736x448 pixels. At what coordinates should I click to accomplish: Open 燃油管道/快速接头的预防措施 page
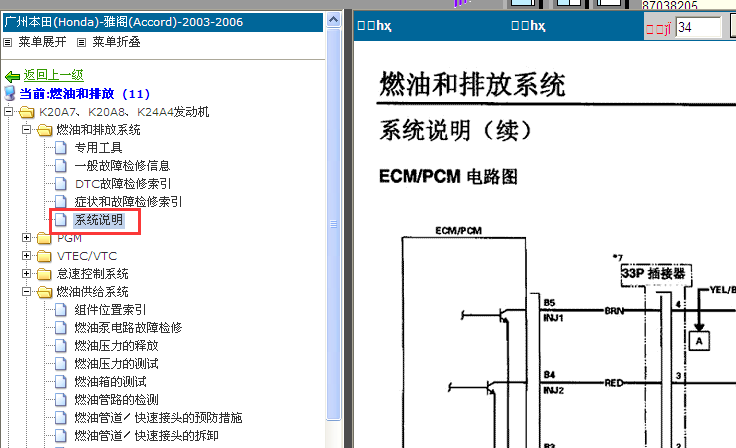[158, 417]
